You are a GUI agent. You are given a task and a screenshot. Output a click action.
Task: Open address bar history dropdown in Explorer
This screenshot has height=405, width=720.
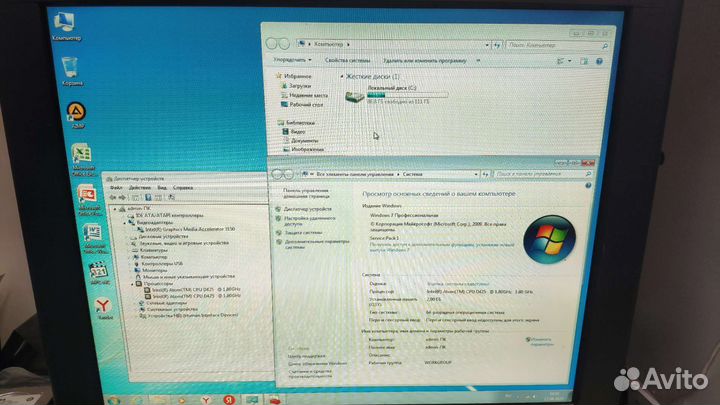(487, 45)
